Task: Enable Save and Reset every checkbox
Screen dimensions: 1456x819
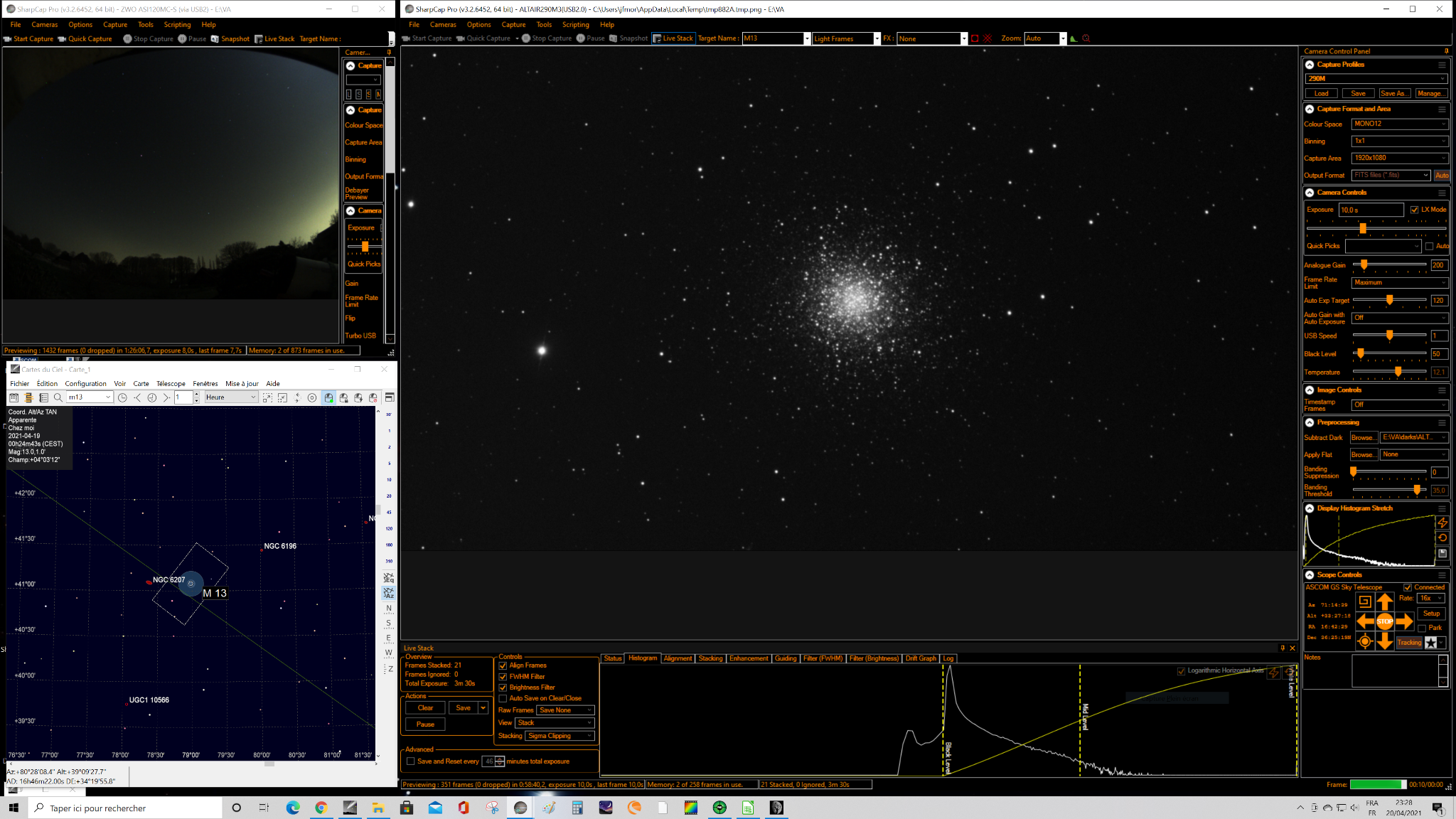Action: [x=410, y=761]
